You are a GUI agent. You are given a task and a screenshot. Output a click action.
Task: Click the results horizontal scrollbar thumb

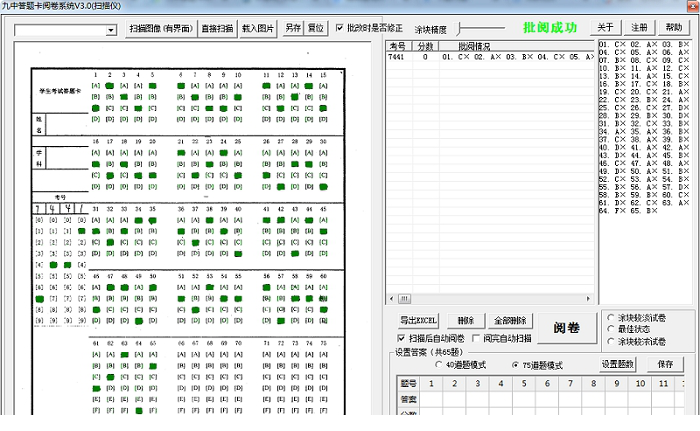(x=404, y=298)
